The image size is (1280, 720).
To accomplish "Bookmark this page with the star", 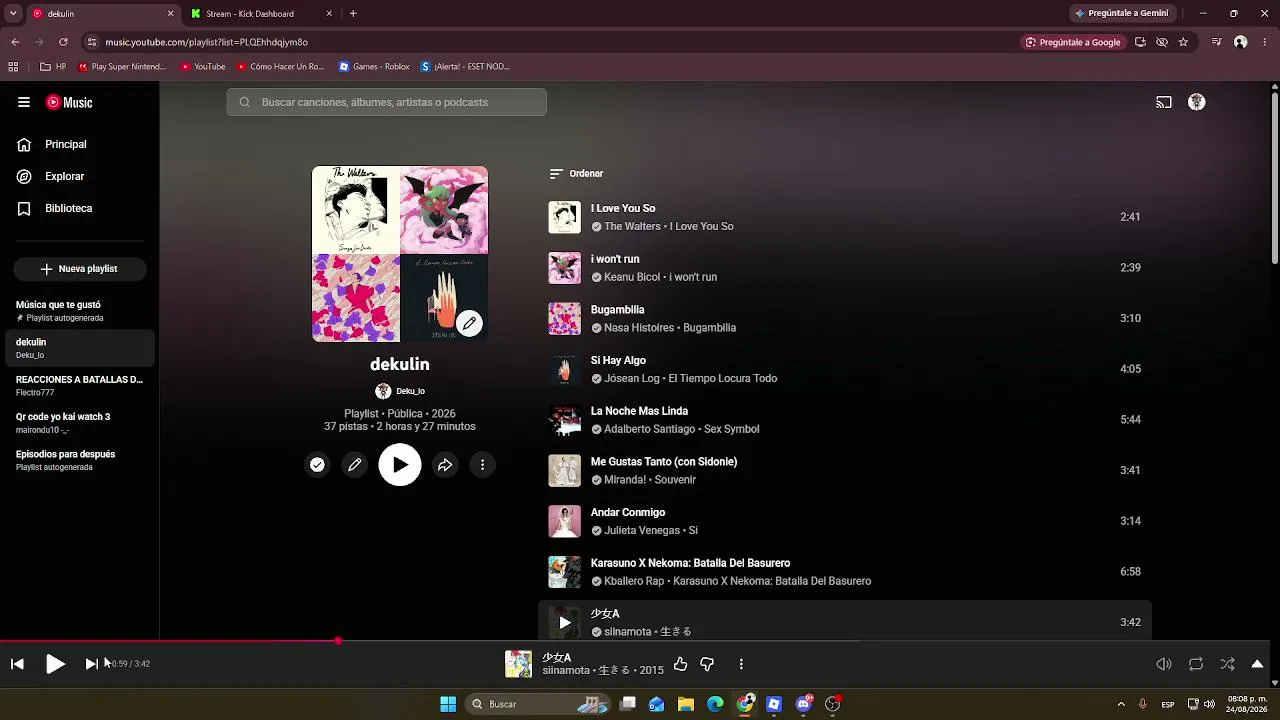I will [1183, 42].
